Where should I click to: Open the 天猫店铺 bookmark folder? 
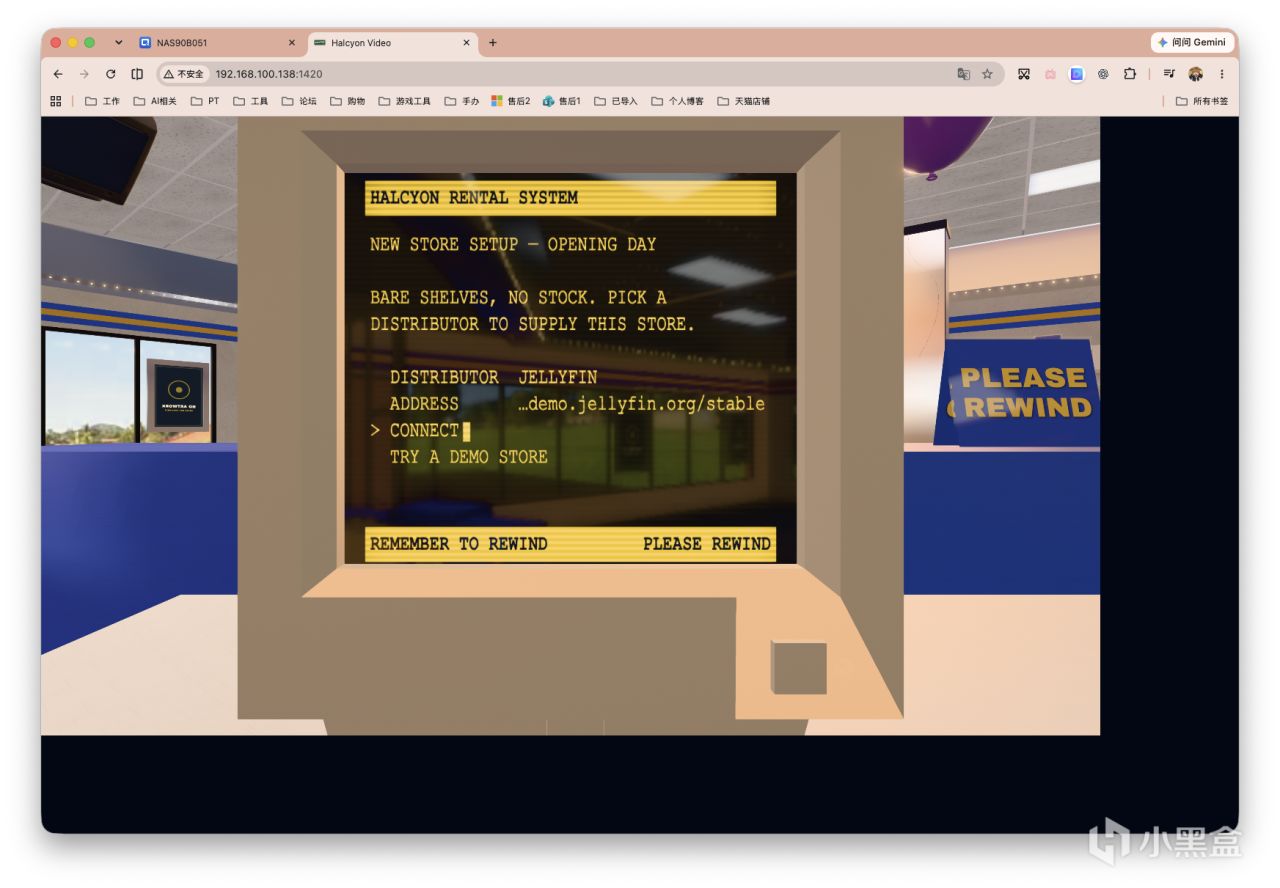(744, 101)
